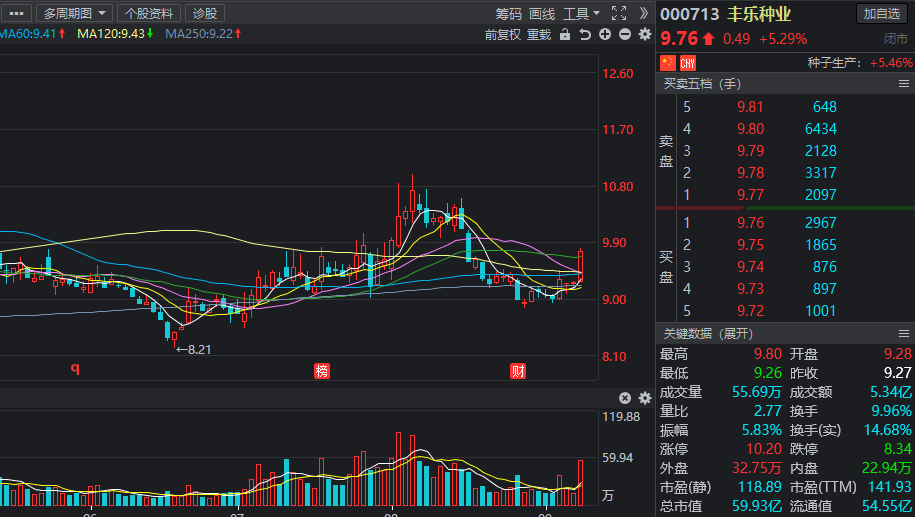Open 诊股 stock diagnosis
The image size is (915, 517).
(x=205, y=13)
